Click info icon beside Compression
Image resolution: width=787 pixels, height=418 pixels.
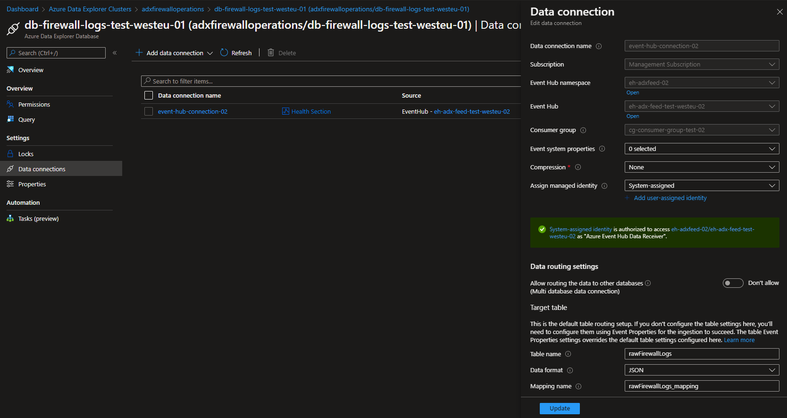[x=578, y=167]
